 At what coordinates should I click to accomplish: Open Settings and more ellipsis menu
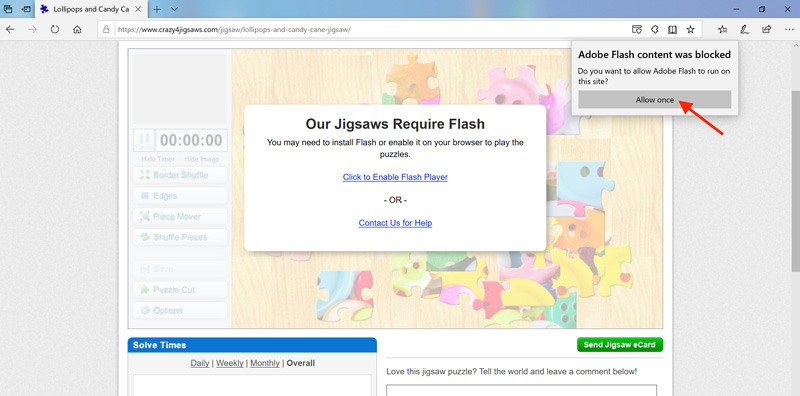tap(788, 30)
